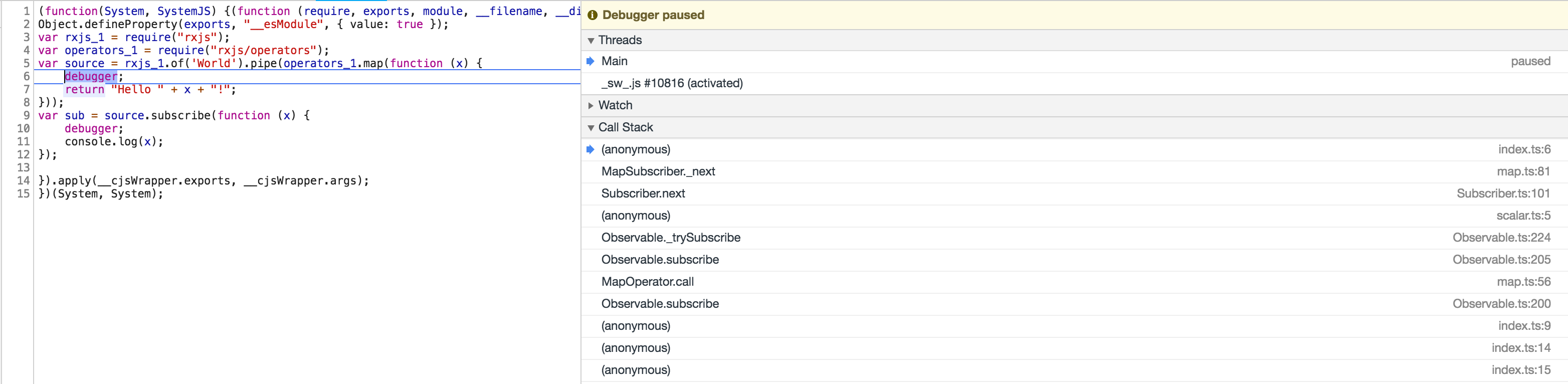Collapse the Call Stack section

click(x=591, y=128)
